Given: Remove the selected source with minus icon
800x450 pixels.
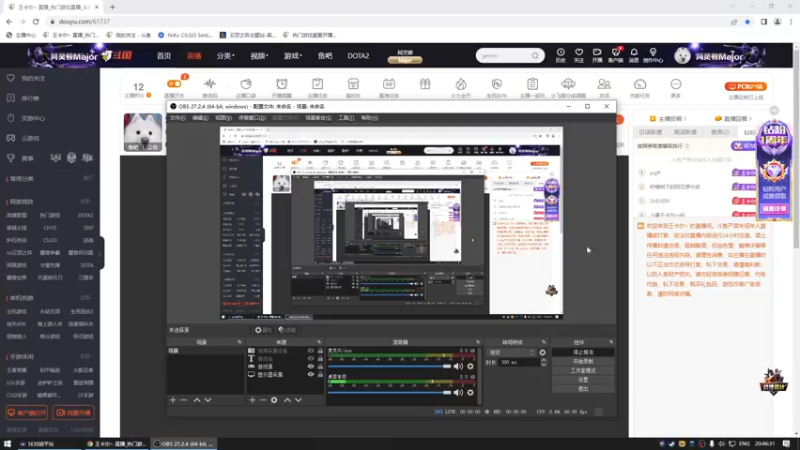Looking at the screenshot, I should [263, 401].
